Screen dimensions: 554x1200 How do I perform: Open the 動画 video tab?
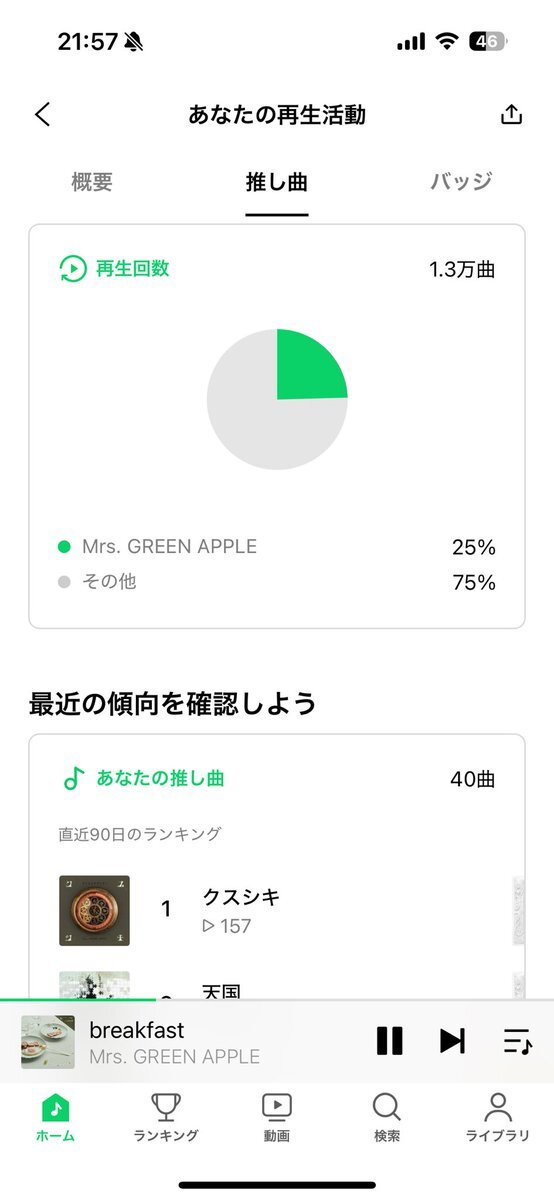click(x=277, y=1117)
